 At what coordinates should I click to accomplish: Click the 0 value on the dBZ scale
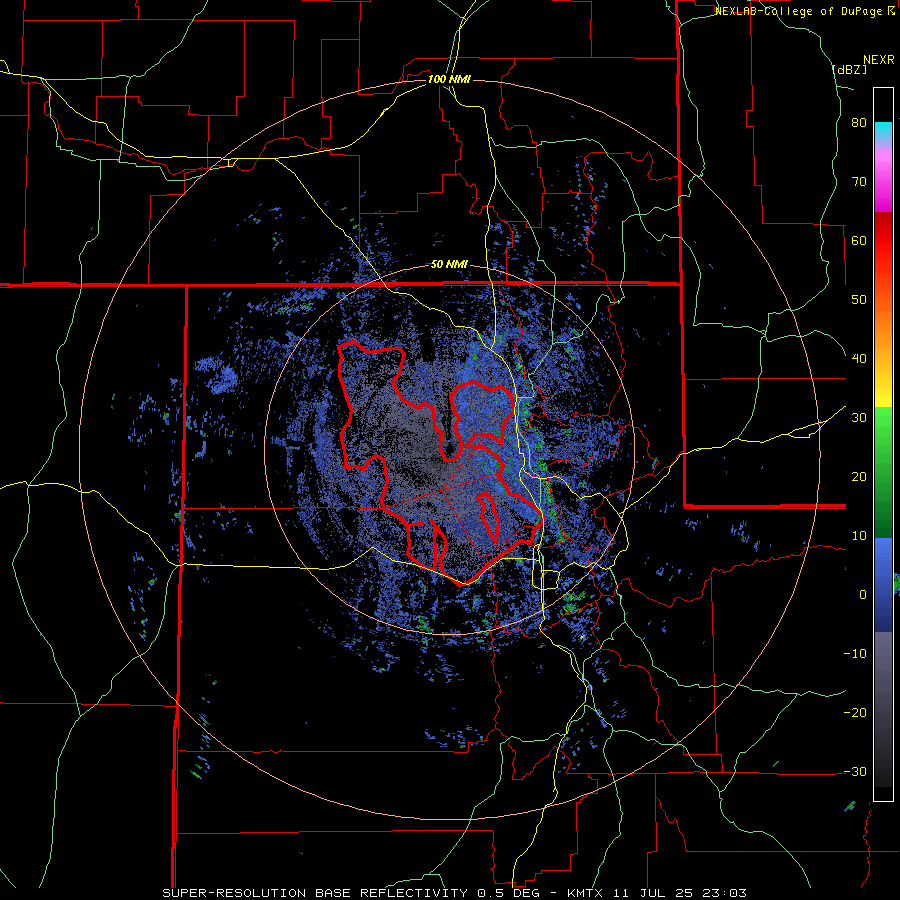pyautogui.click(x=863, y=595)
